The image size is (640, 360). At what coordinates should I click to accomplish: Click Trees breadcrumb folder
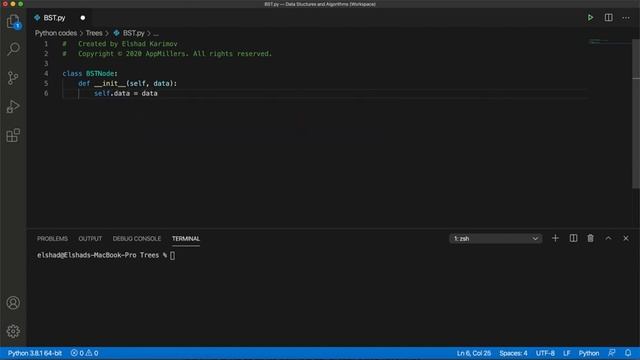[94, 33]
